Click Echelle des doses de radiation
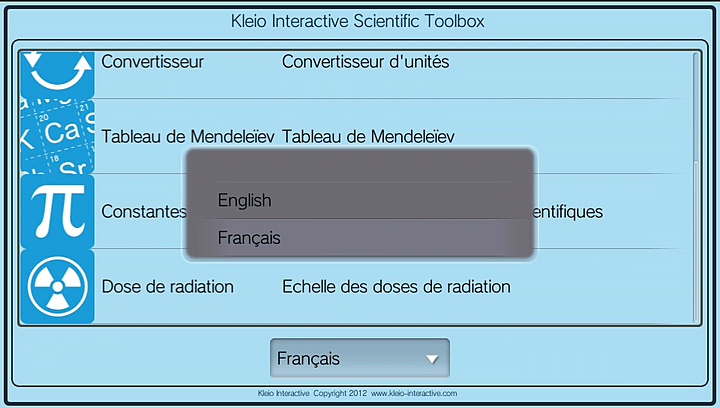This screenshot has width=720, height=408. [x=396, y=287]
